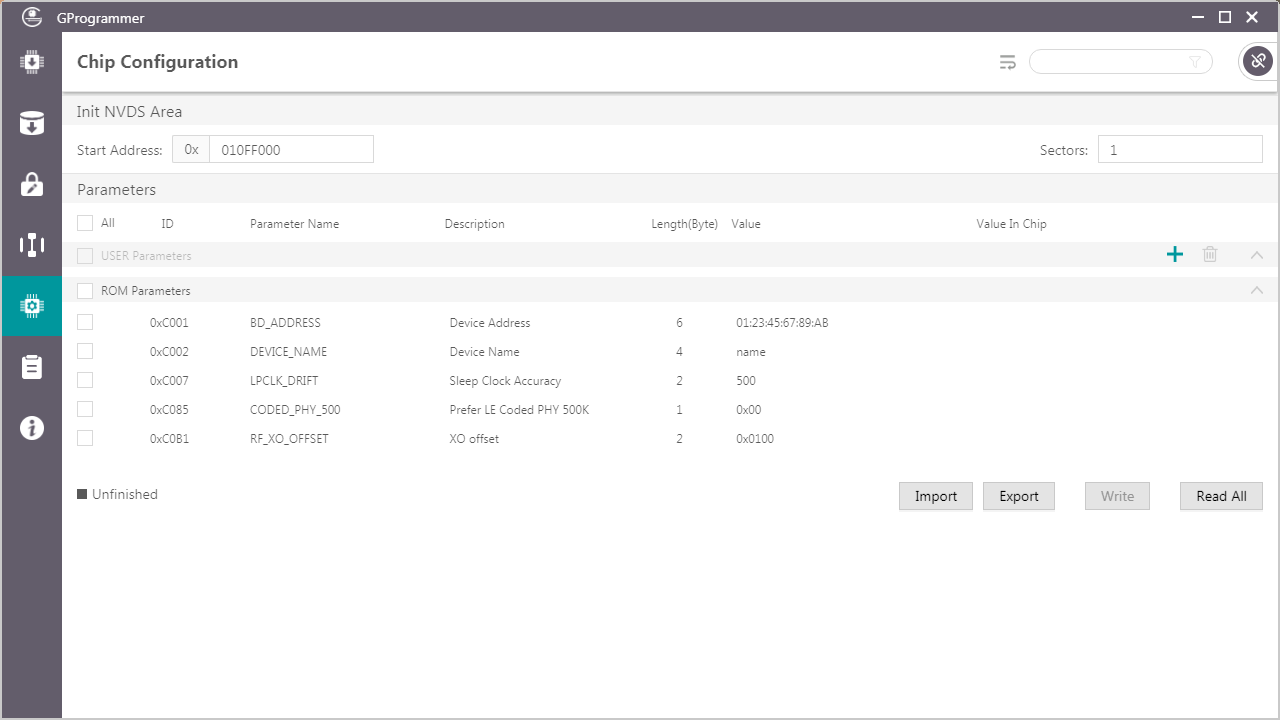
Task: Switch to the active Chip Configuration tab
Action: click(x=31, y=306)
